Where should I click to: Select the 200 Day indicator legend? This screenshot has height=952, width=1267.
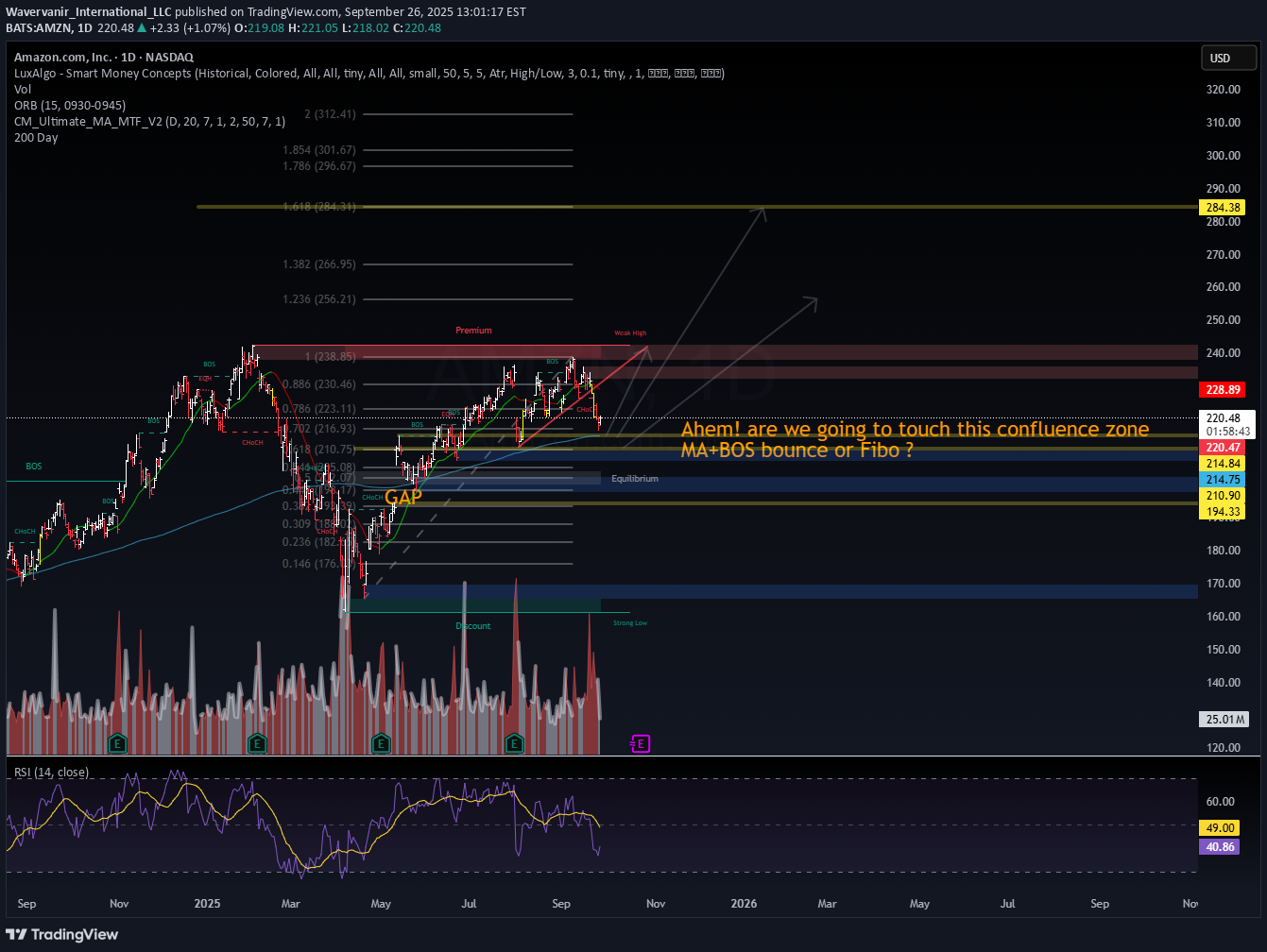(x=36, y=138)
